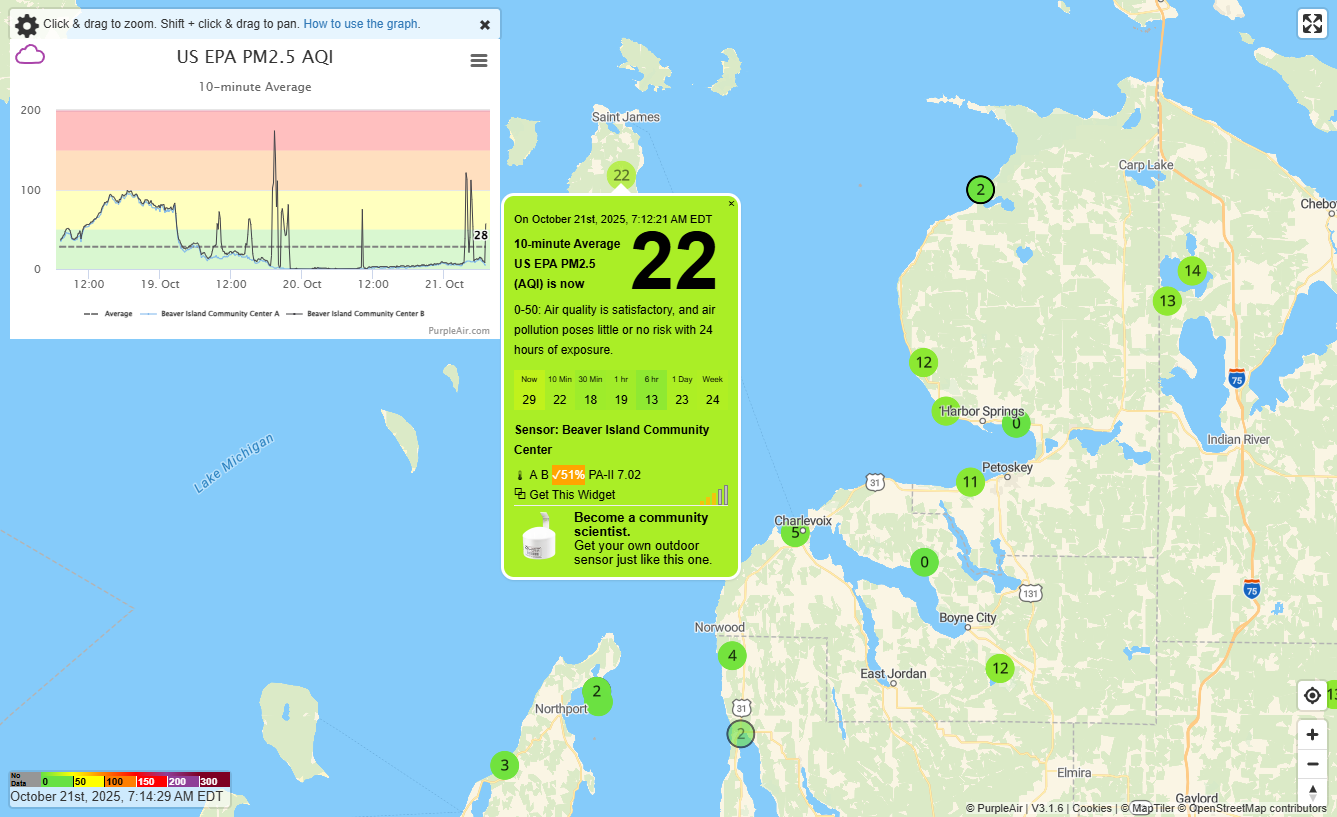
Task: Enter fullscreen map mode
Action: (x=1311, y=24)
